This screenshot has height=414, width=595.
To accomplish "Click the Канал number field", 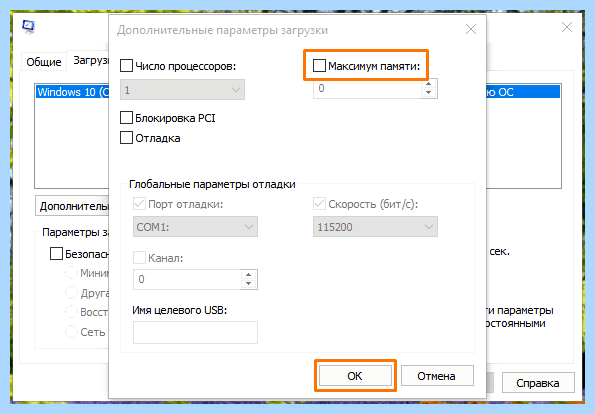I will click(187, 280).
